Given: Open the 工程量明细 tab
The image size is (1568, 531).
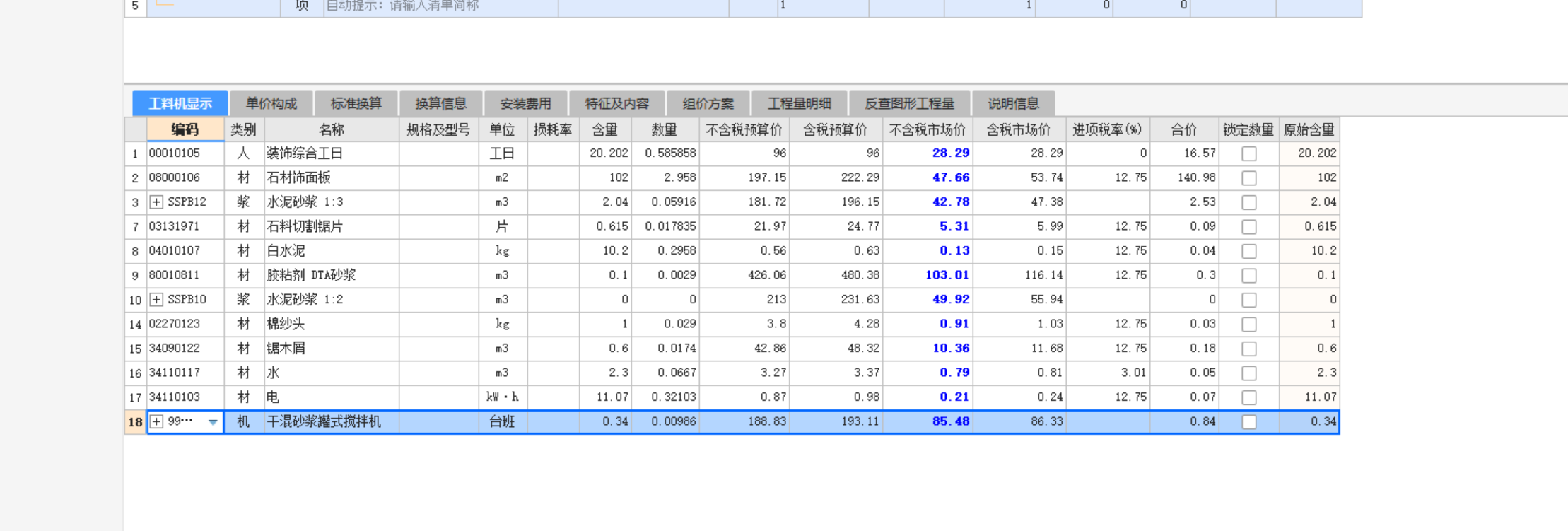Looking at the screenshot, I should (799, 103).
